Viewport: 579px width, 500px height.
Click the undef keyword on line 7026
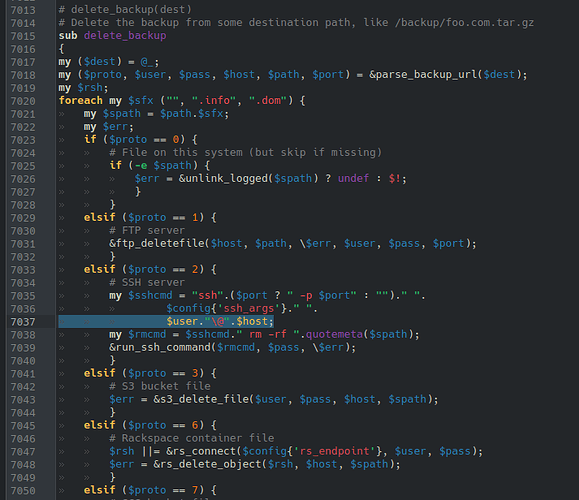click(353, 178)
